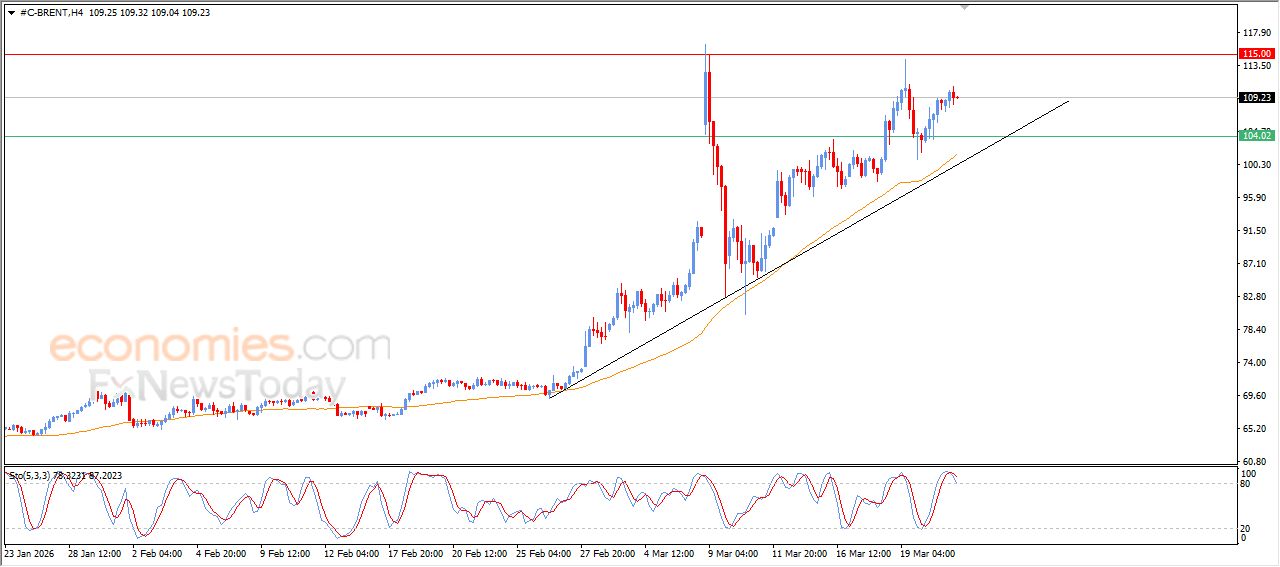Click the stochastic 20 level label
Image resolution: width=1280 pixels, height=567 pixels.
1246,528
